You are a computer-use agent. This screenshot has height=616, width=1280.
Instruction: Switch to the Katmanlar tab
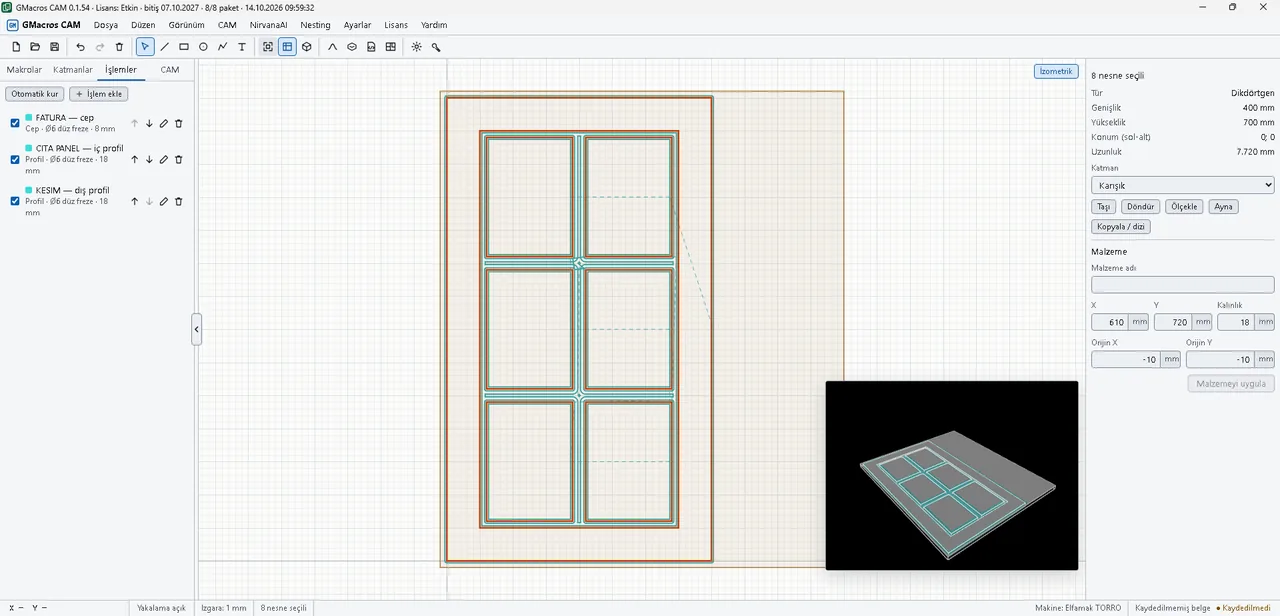click(x=73, y=70)
